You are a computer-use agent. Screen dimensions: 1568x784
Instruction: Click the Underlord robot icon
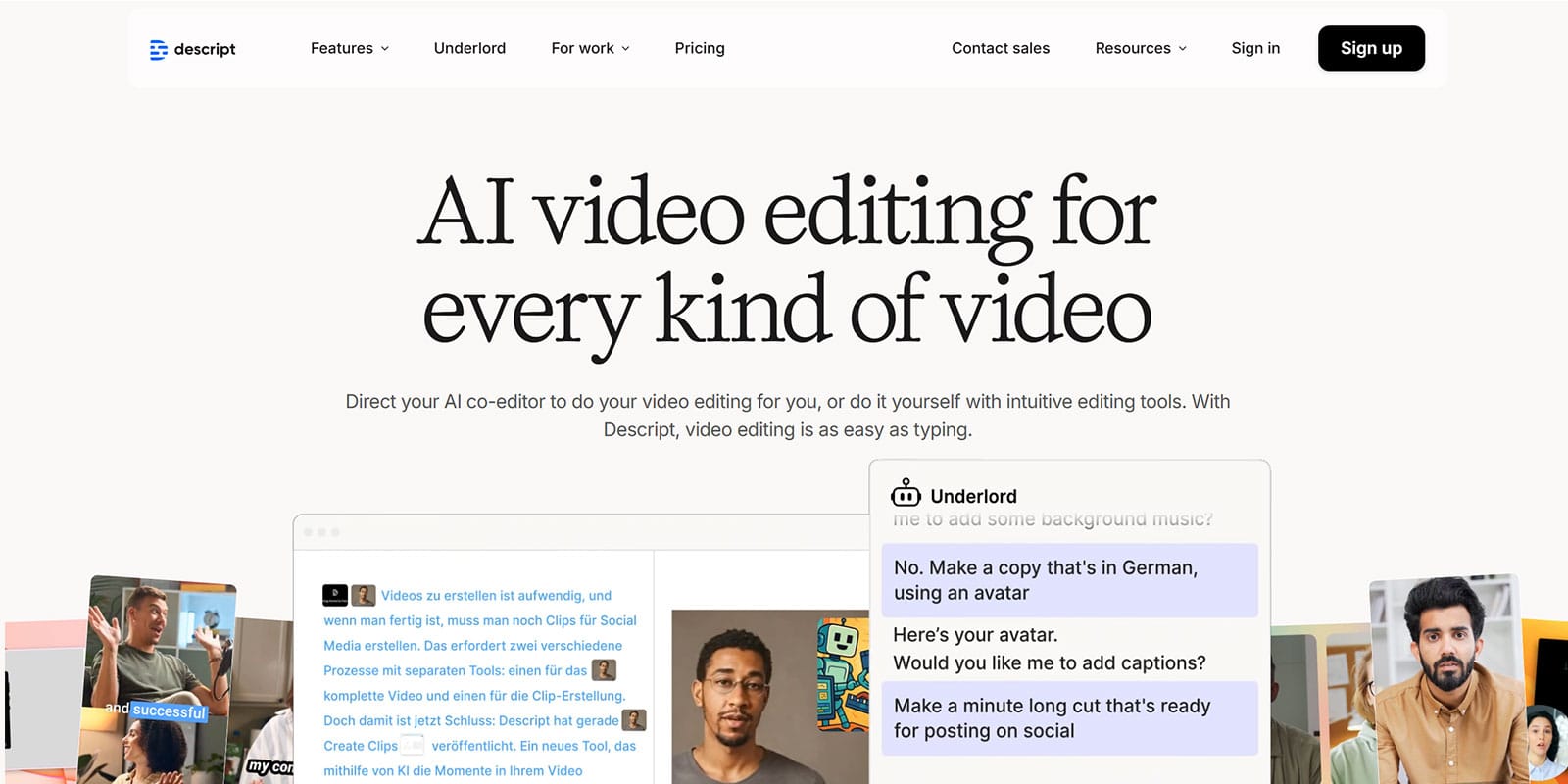coord(906,494)
